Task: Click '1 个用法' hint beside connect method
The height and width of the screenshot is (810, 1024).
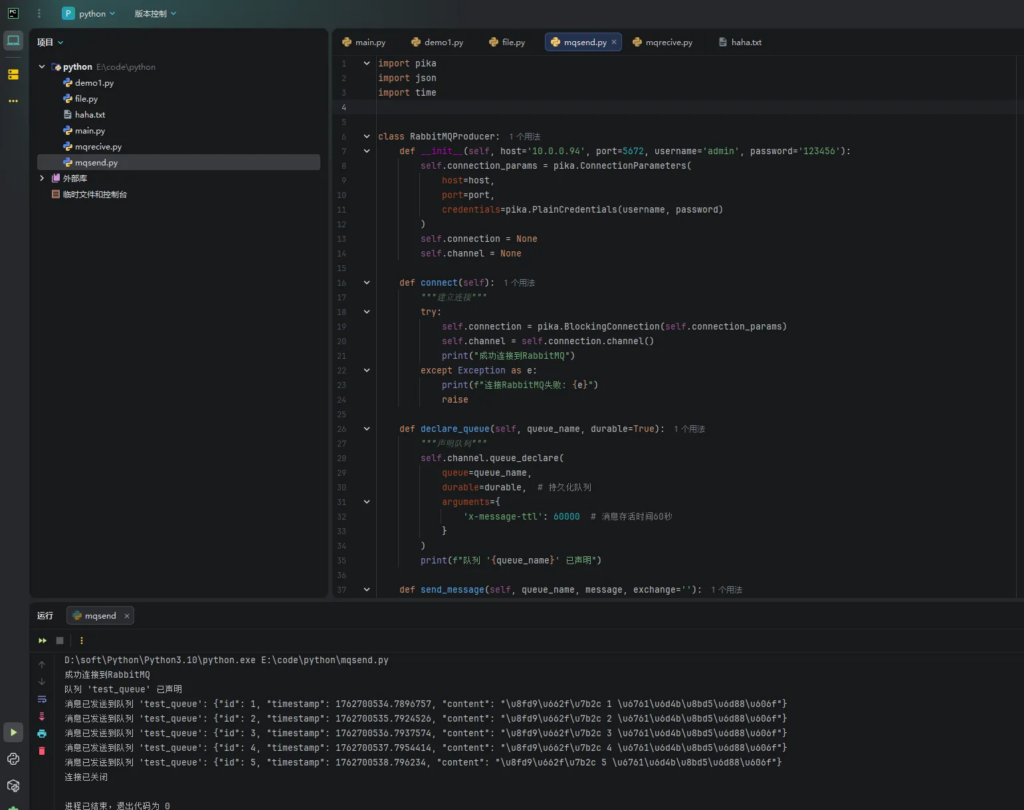Action: click(x=518, y=283)
